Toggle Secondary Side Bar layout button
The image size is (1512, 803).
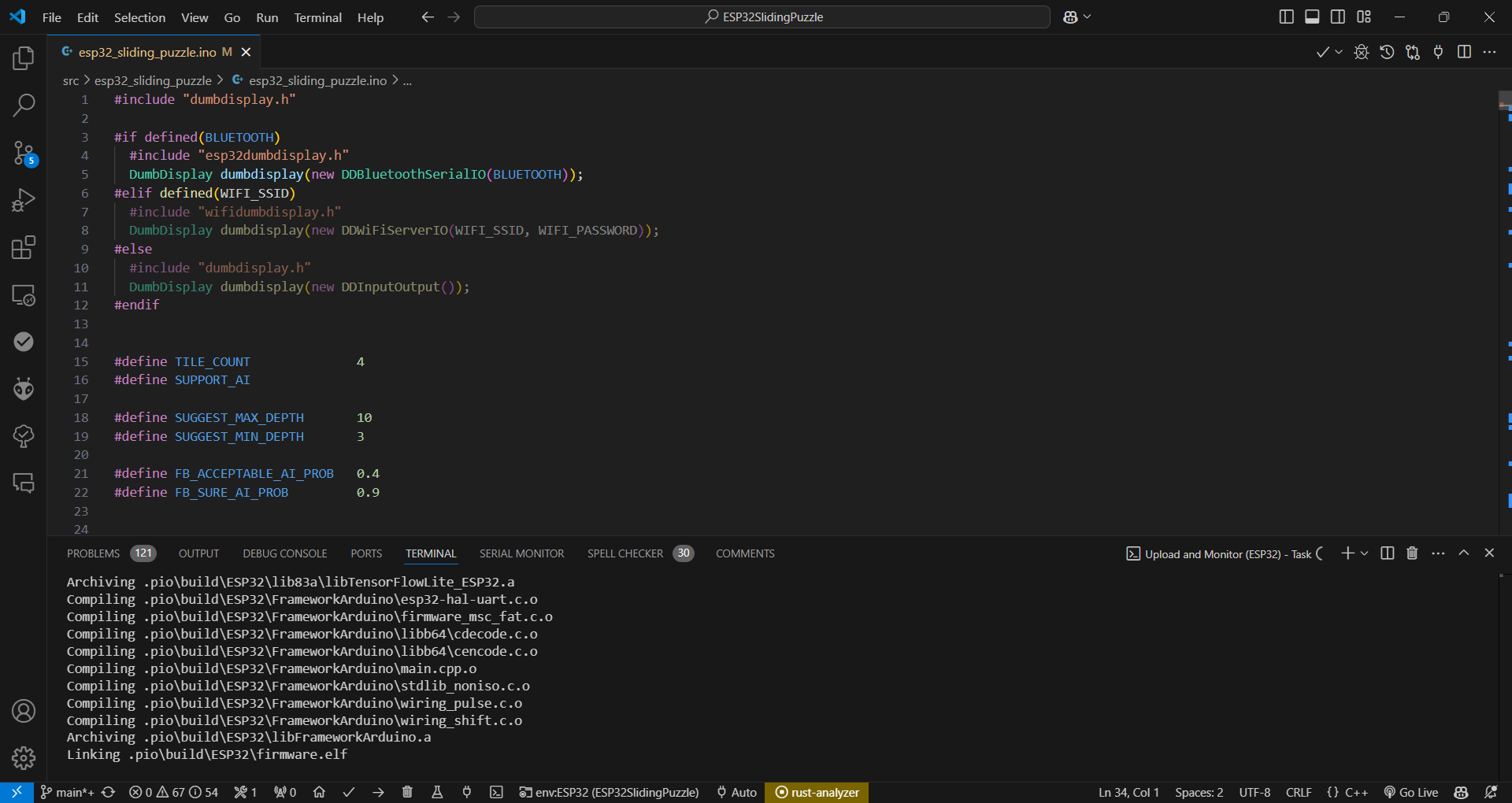tap(1338, 17)
